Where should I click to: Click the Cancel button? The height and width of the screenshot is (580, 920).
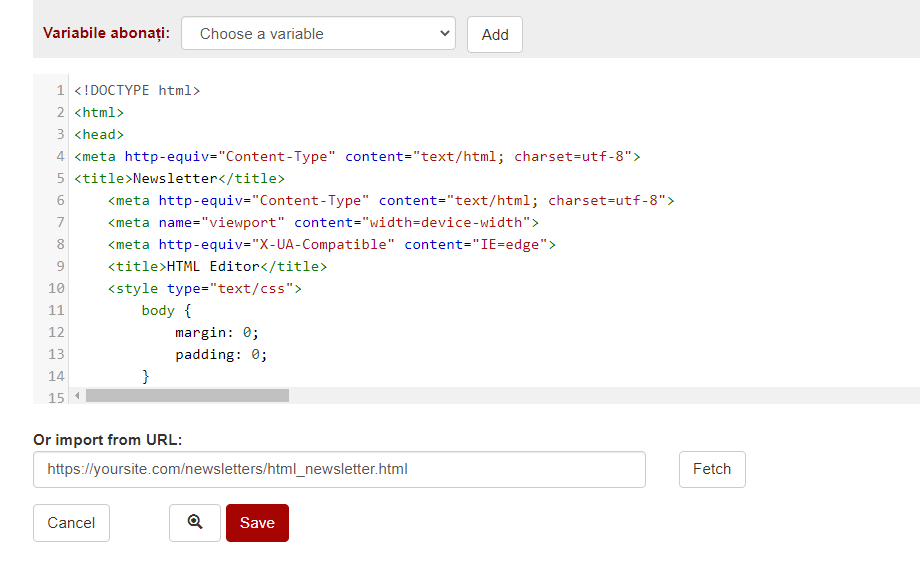point(71,523)
